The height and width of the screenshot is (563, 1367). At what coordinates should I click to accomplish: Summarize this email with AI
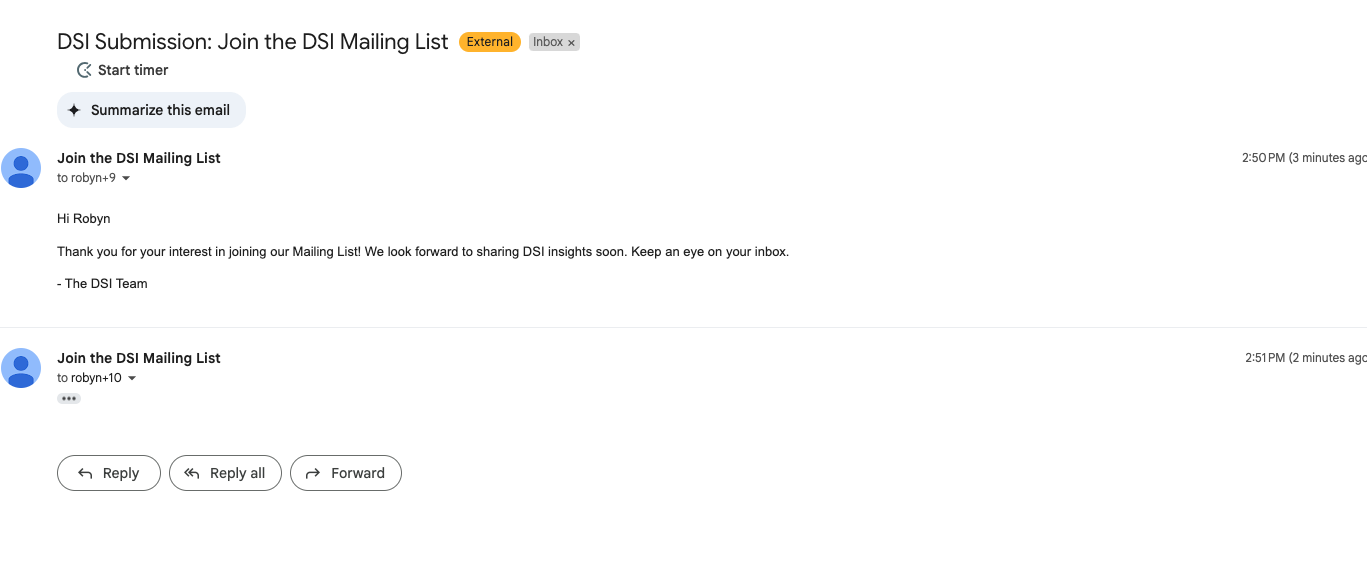[151, 110]
